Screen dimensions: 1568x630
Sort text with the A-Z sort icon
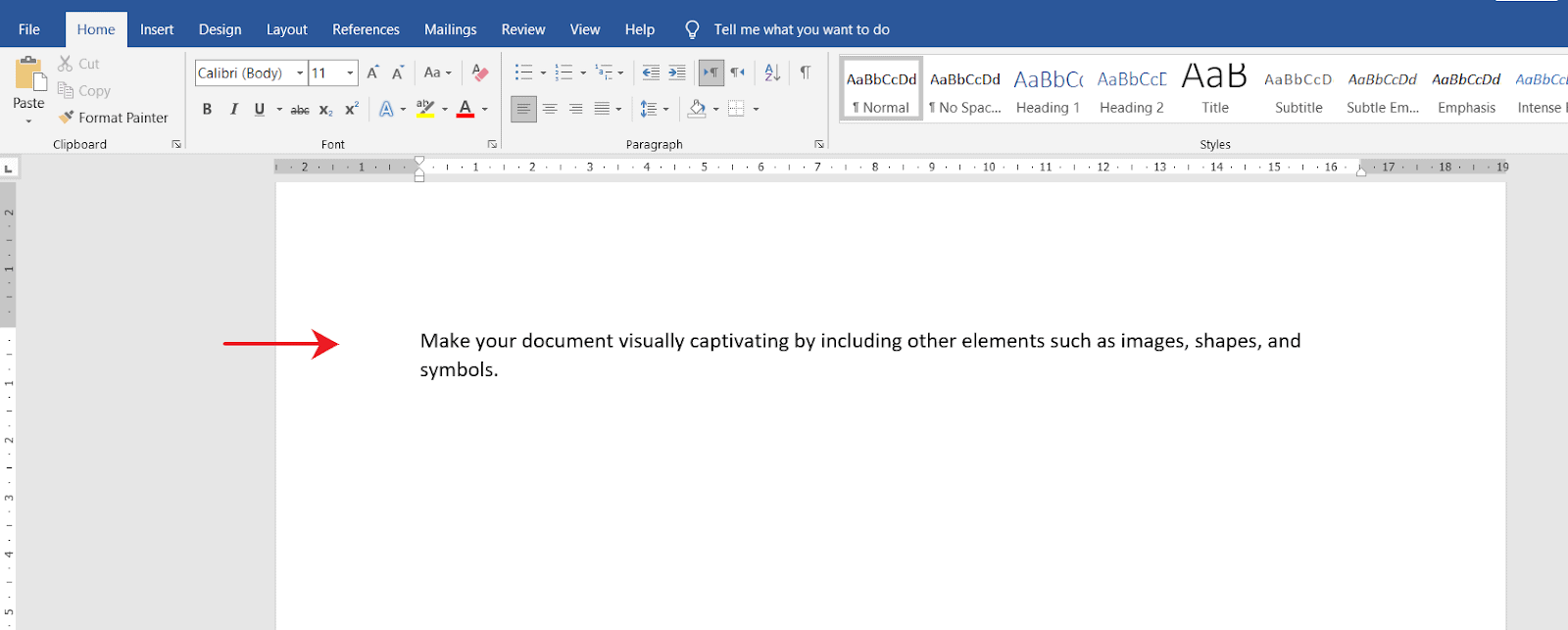[772, 73]
